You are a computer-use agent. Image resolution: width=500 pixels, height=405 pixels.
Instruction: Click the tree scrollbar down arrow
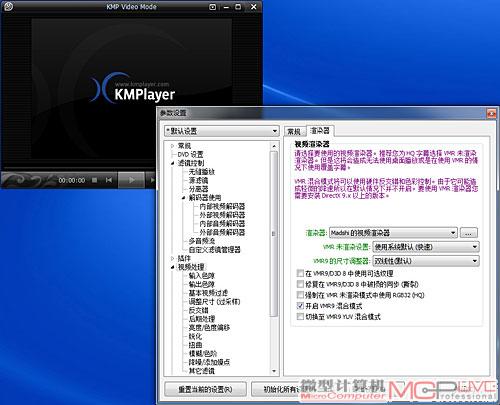pos(274,371)
